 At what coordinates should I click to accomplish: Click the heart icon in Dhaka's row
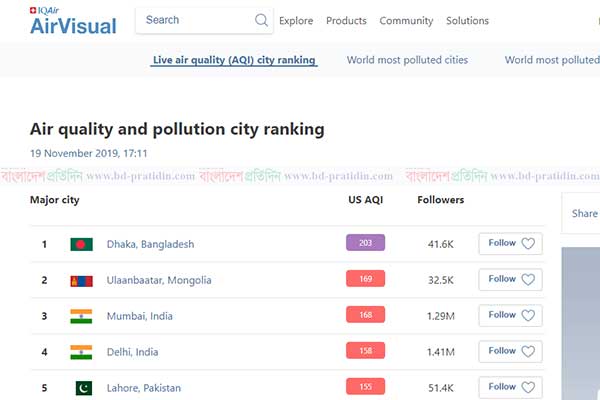coord(528,243)
